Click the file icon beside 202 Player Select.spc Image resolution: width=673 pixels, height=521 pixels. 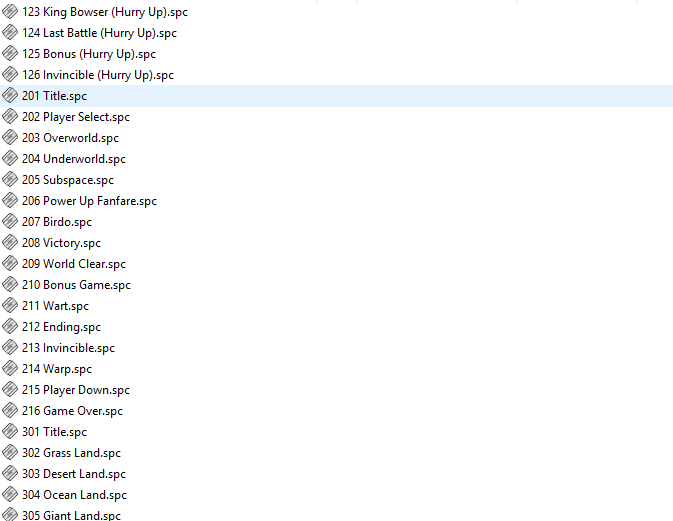(x=10, y=116)
